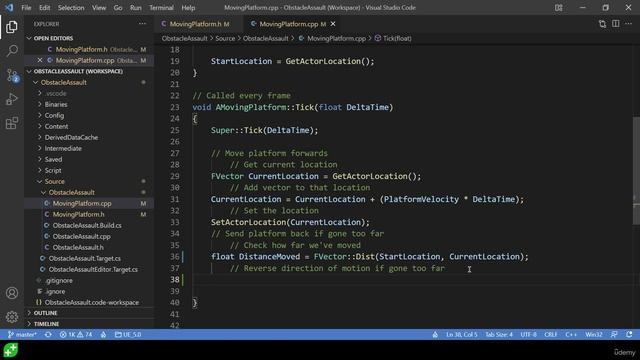640x360 pixels.
Task: Open editor more actions ellipsis
Action: tap(629, 24)
